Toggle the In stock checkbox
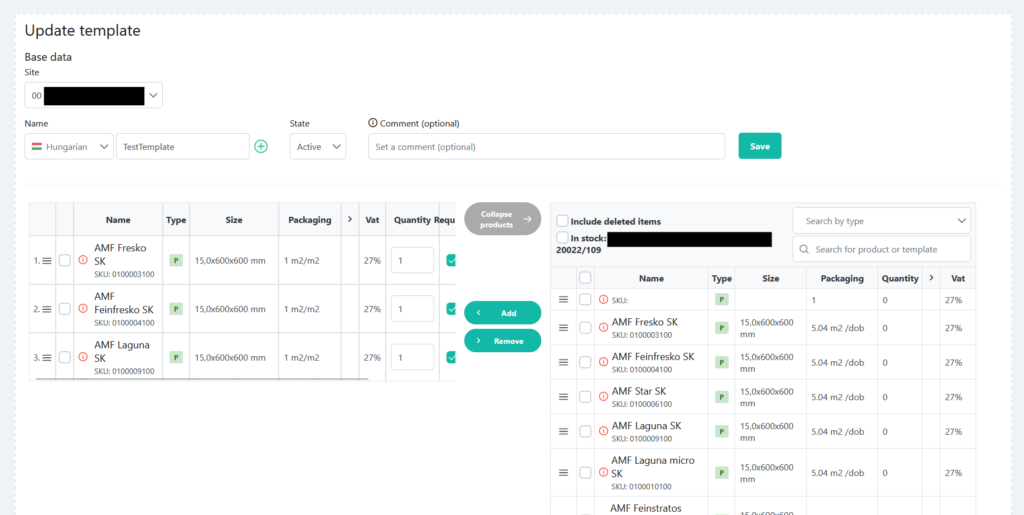 tap(562, 238)
